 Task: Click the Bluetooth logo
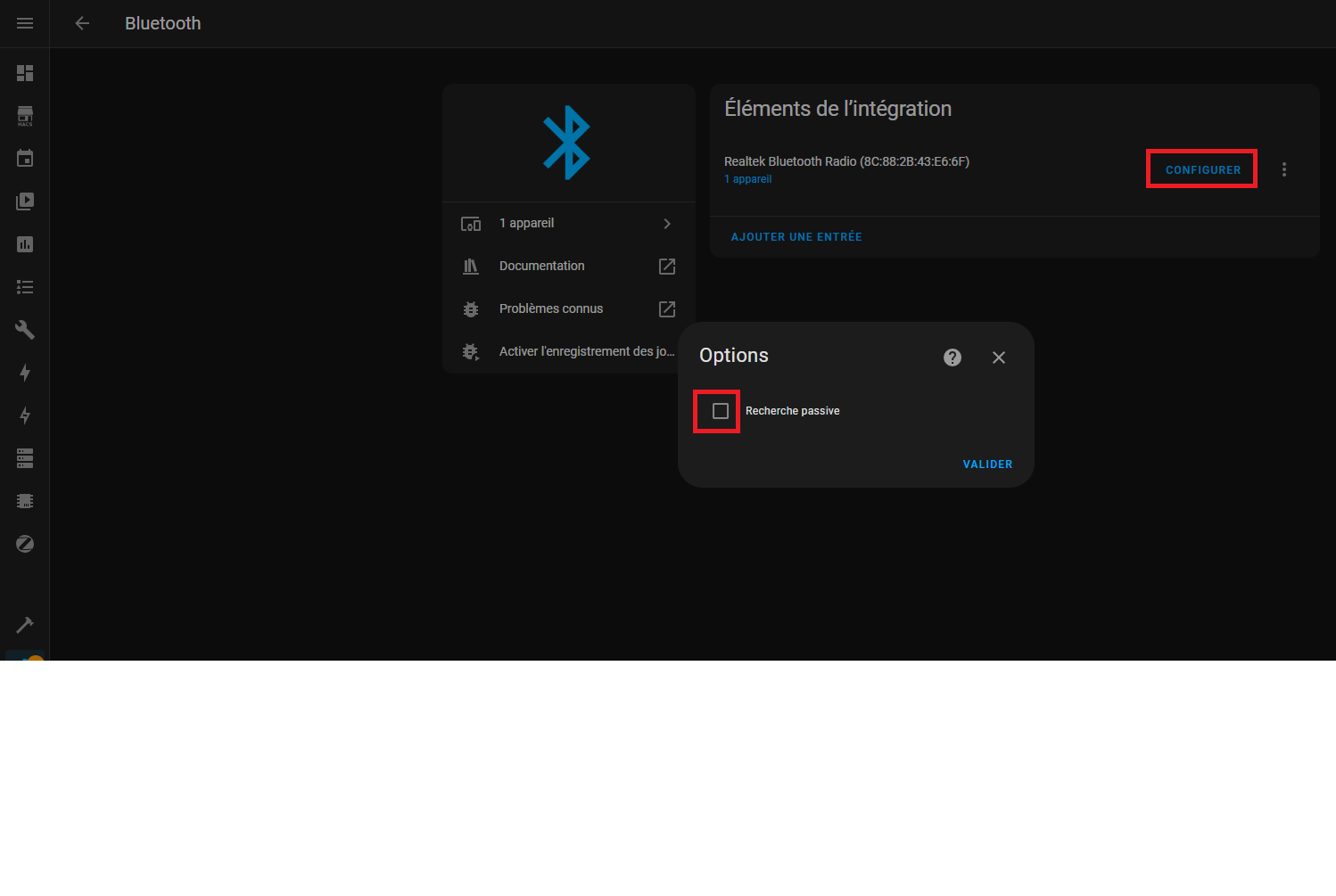click(x=567, y=143)
